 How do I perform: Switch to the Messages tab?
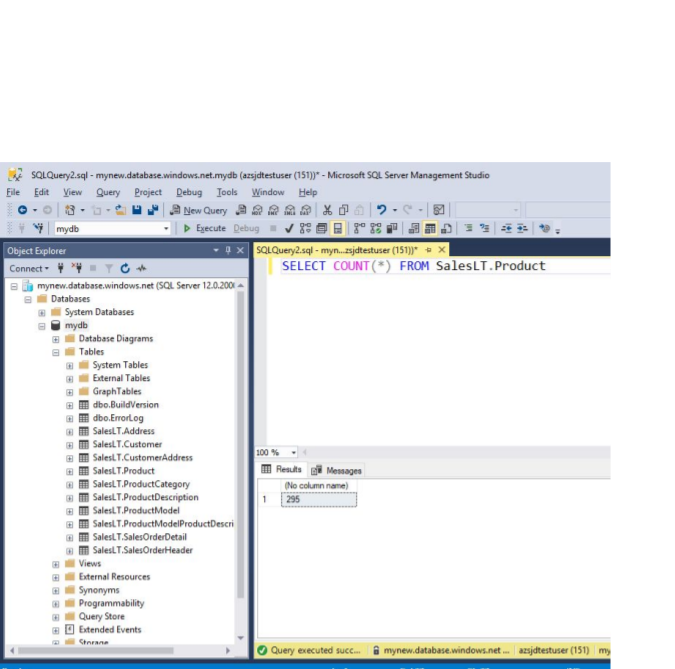point(337,470)
